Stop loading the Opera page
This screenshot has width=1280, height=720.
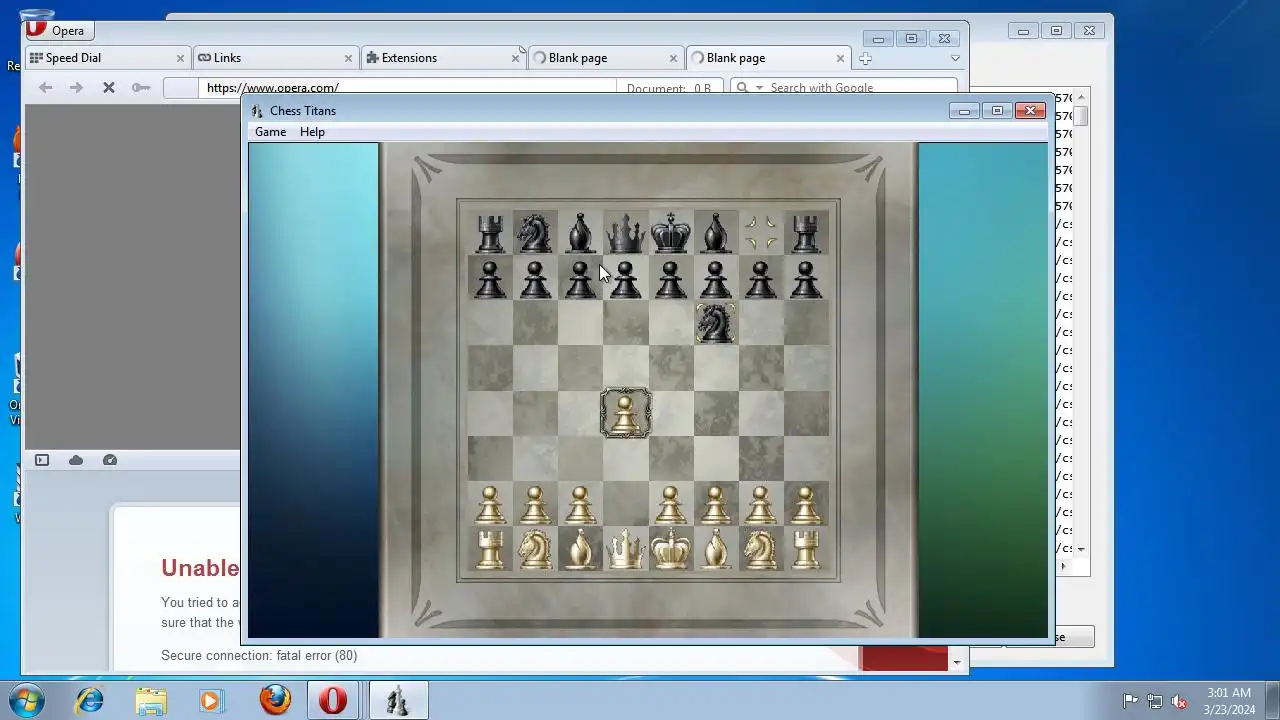coord(109,88)
